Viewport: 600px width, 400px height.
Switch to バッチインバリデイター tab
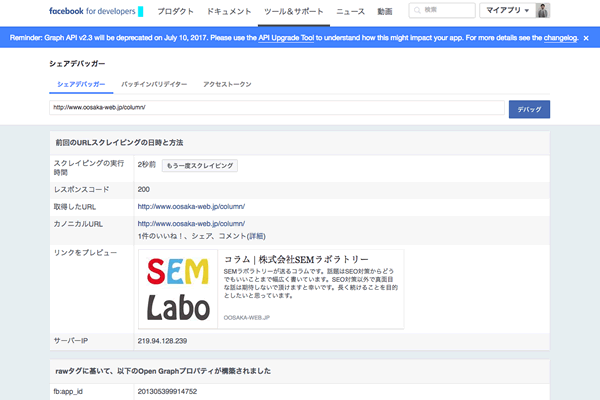(154, 84)
